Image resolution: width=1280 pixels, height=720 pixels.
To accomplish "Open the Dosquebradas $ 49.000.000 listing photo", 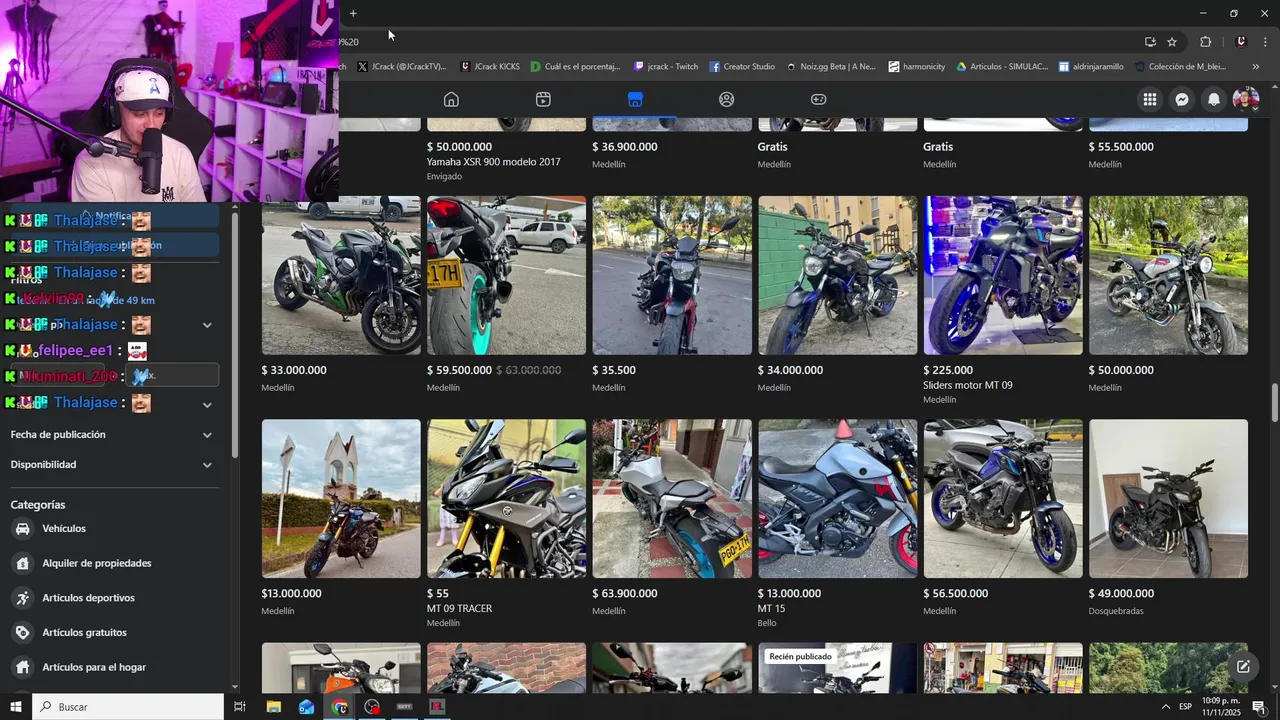I will (1169, 498).
